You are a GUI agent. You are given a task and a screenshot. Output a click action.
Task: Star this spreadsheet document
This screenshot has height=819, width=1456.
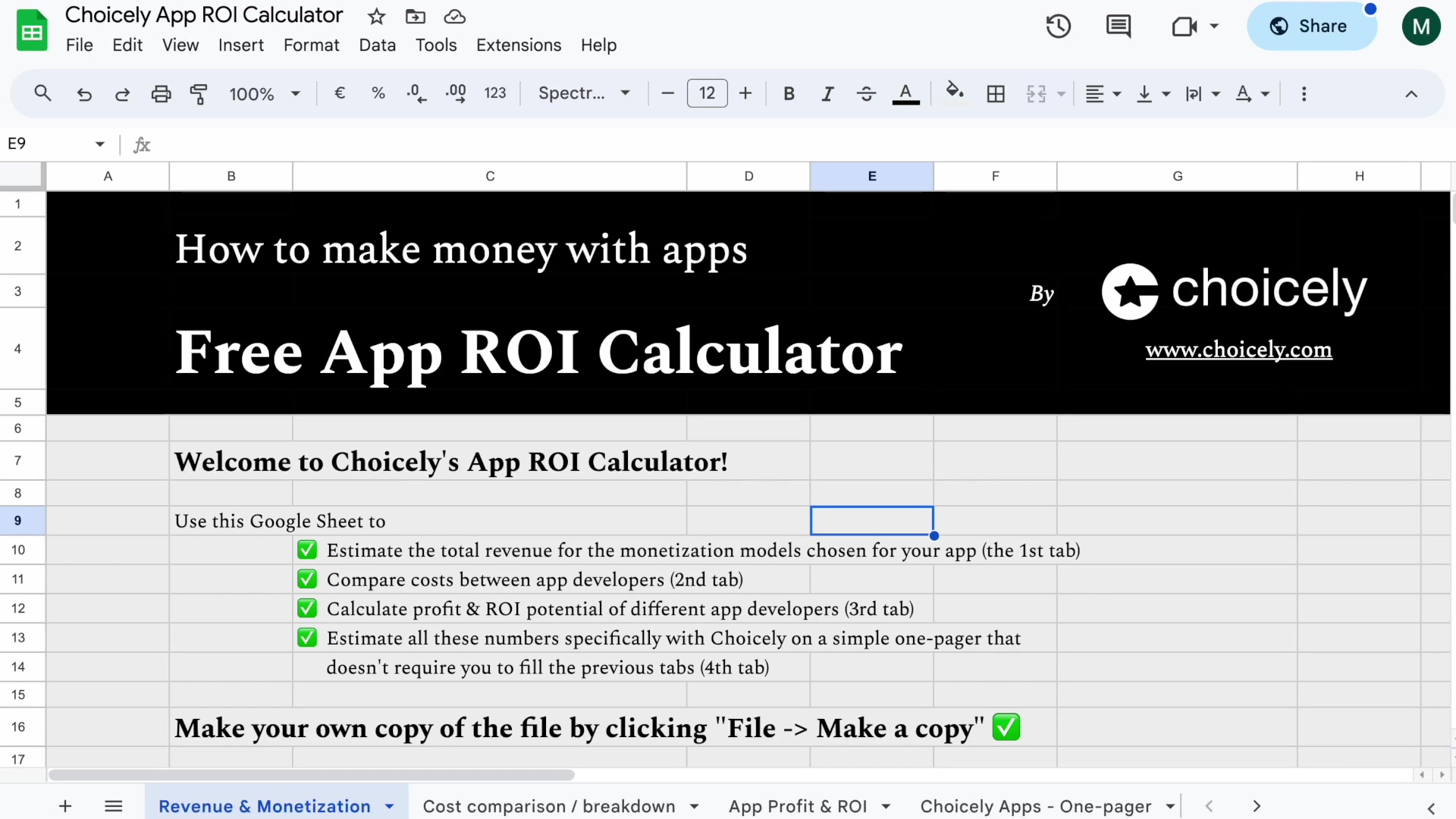[x=376, y=17]
